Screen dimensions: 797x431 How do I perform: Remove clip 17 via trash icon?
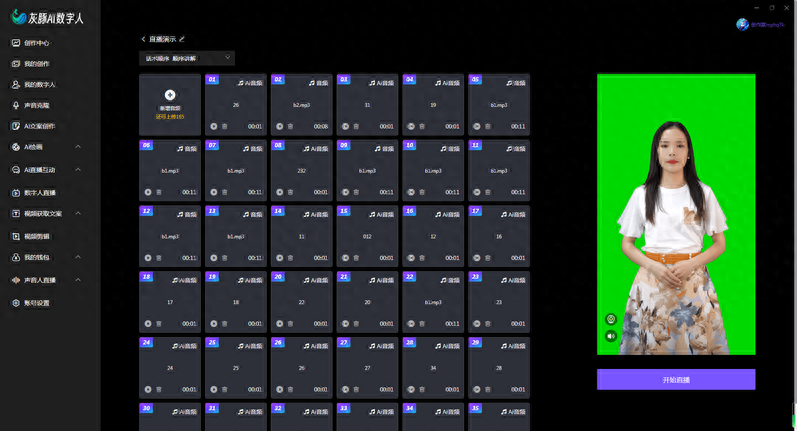point(487,258)
